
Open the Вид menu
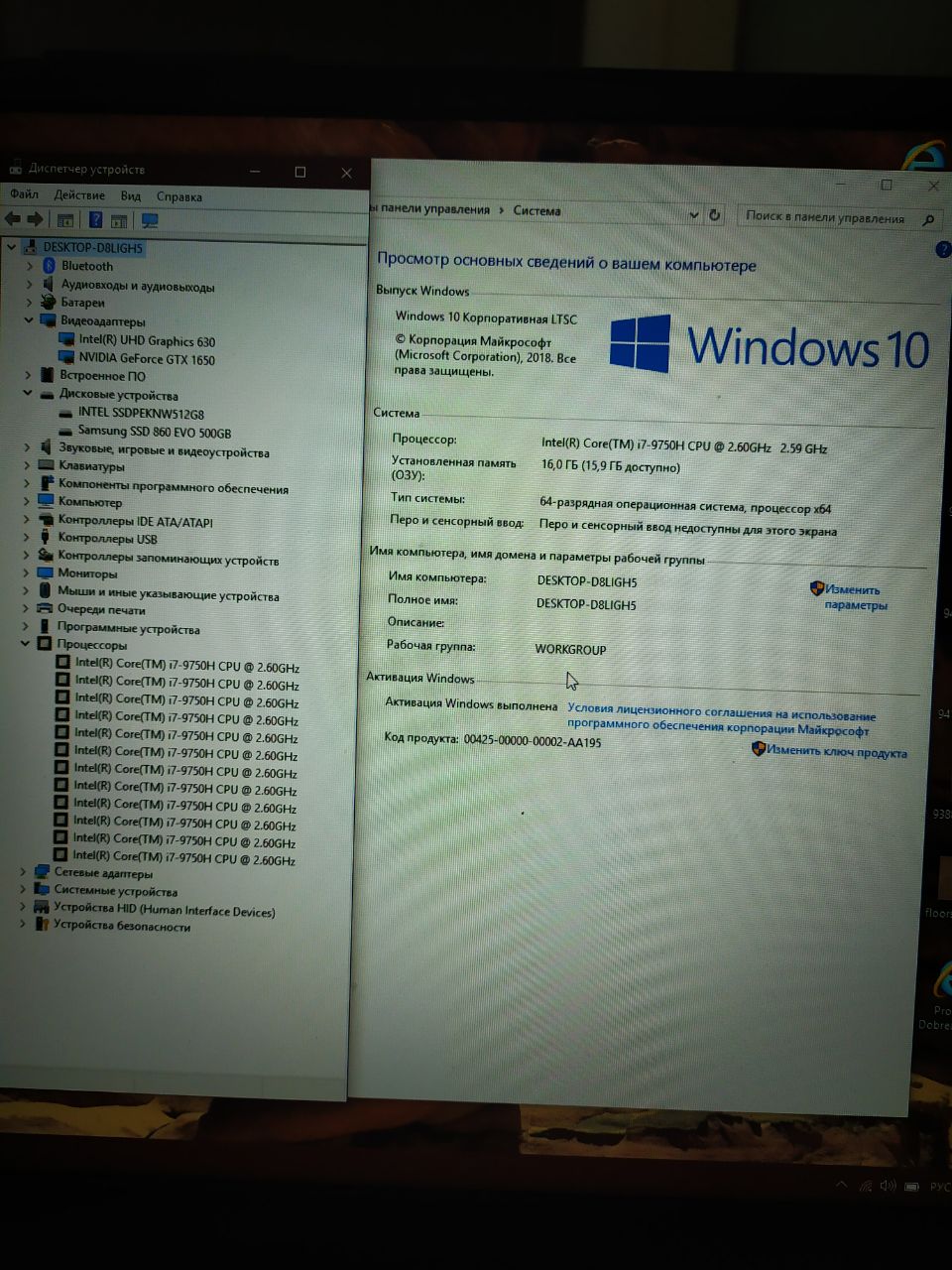(x=131, y=195)
